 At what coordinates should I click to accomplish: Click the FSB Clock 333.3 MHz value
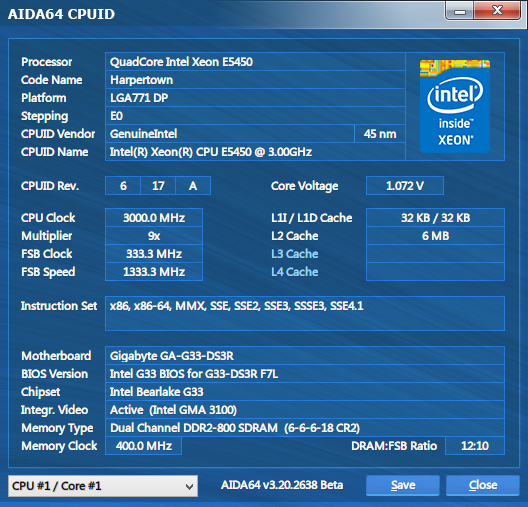[x=154, y=254]
